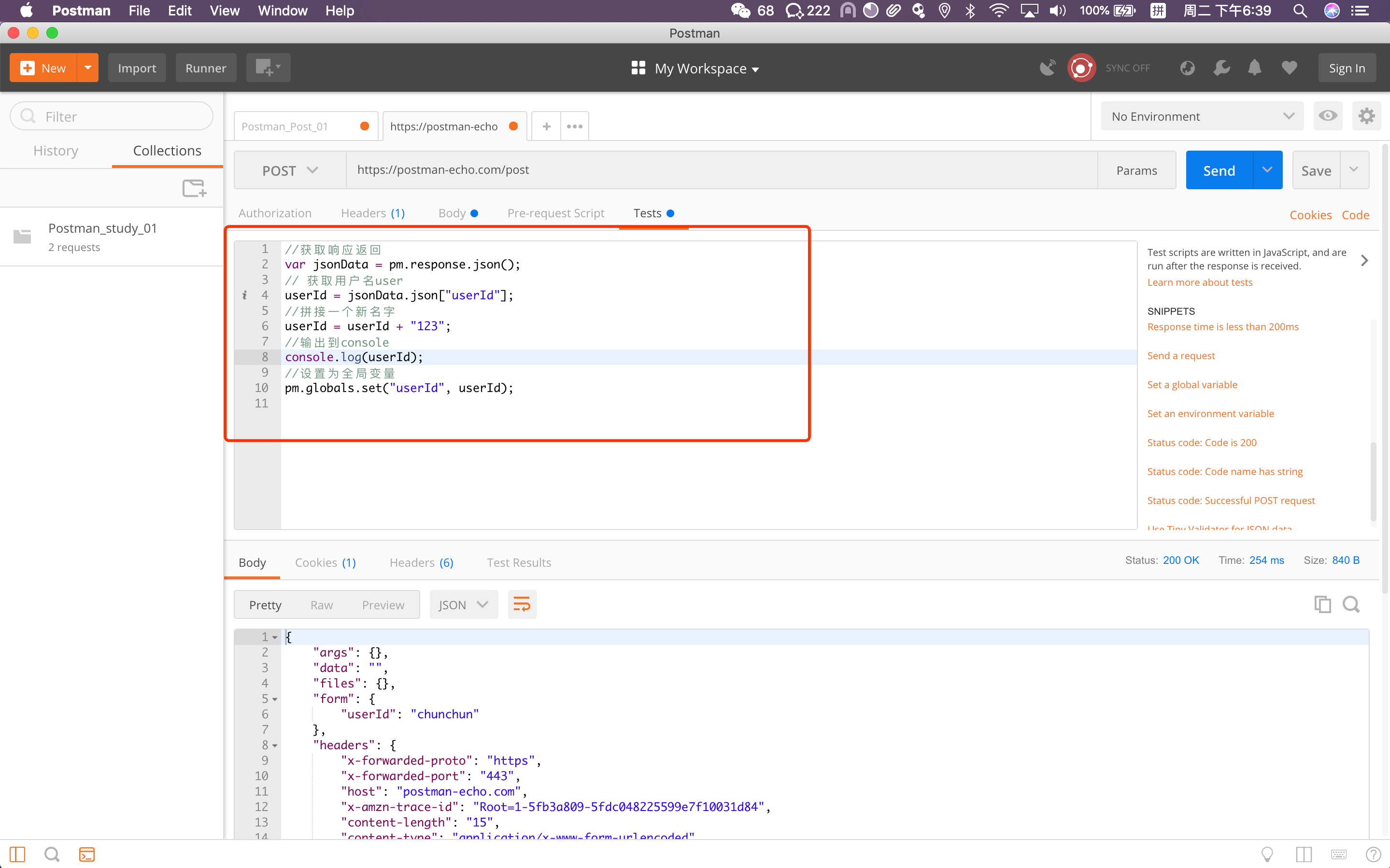Open the Find icon in bottom bar
This screenshot has width=1390, height=868.
pyautogui.click(x=52, y=854)
